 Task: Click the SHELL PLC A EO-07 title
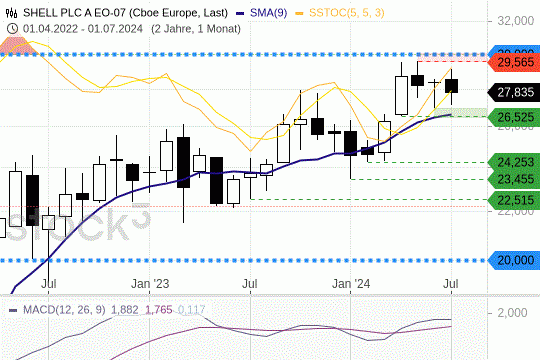125,13
